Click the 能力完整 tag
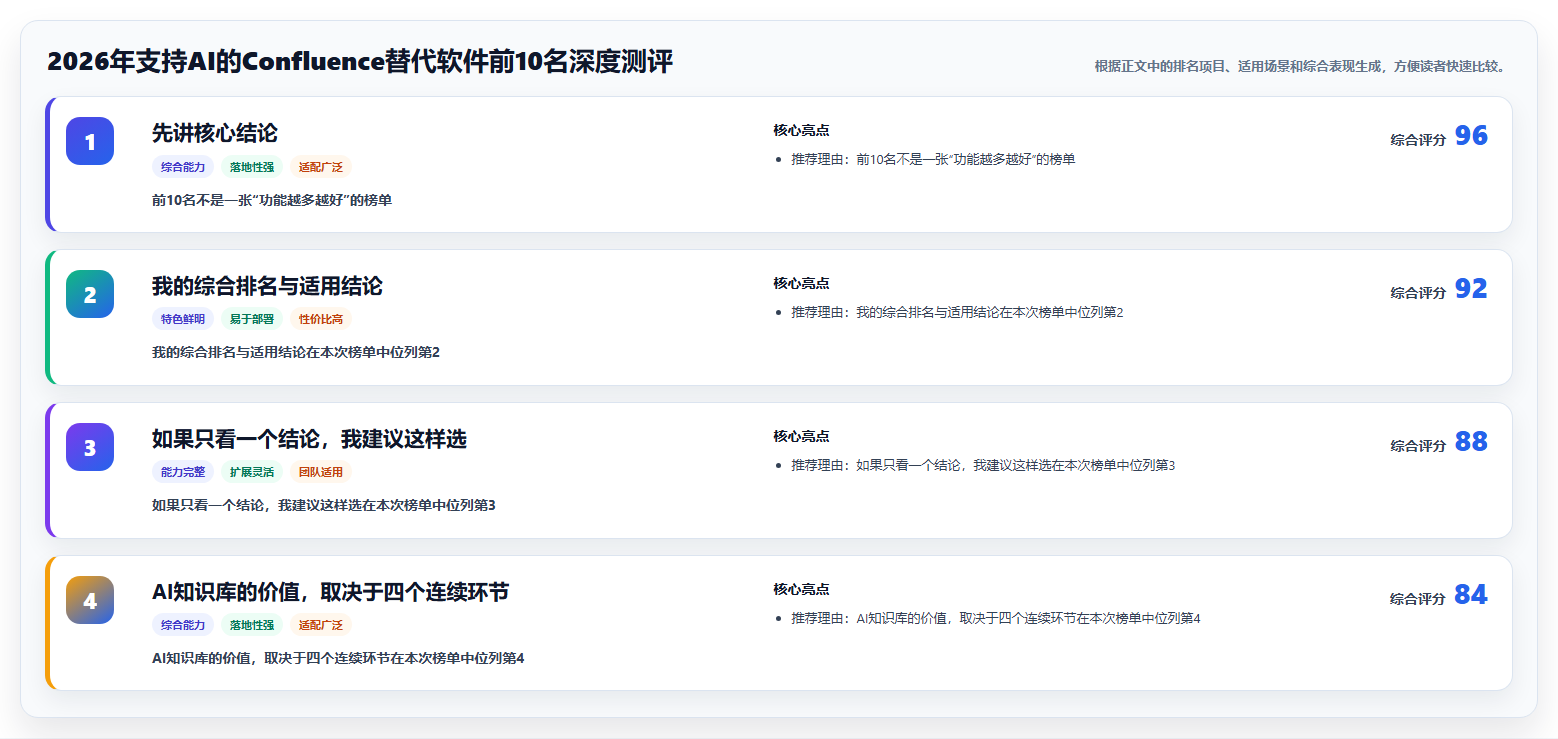 tap(183, 473)
